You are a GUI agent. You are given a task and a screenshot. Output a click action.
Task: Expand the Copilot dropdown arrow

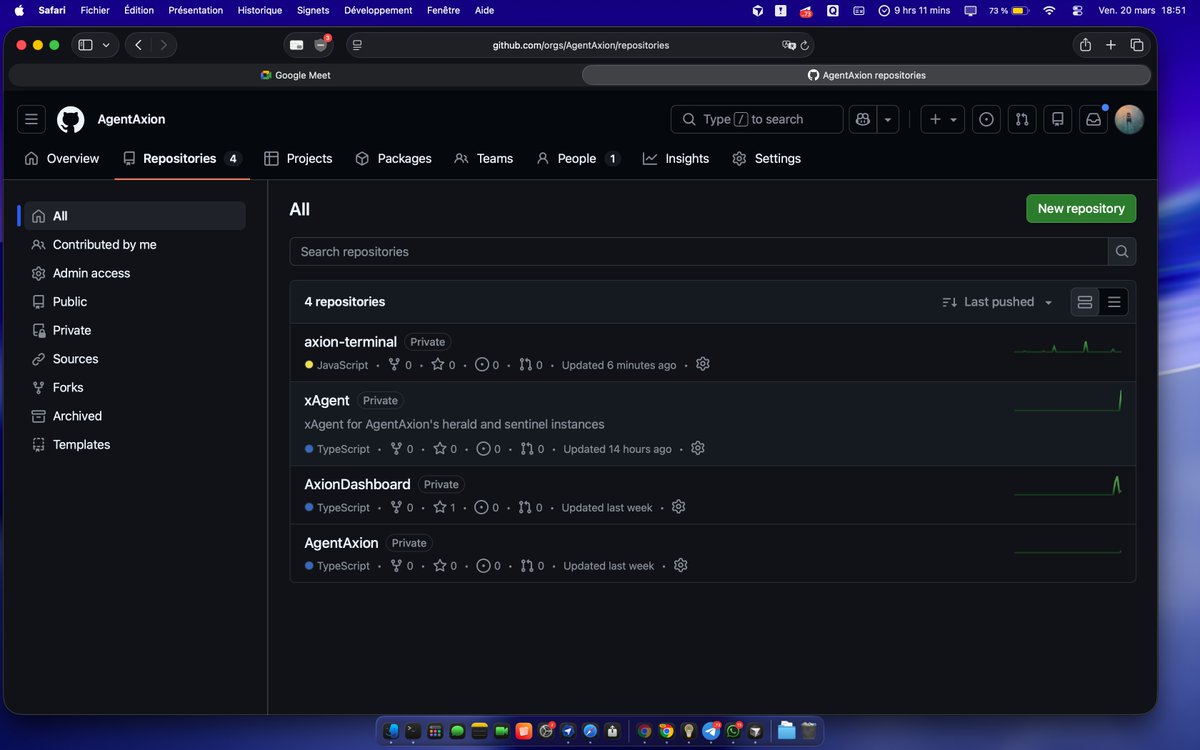tap(888, 119)
